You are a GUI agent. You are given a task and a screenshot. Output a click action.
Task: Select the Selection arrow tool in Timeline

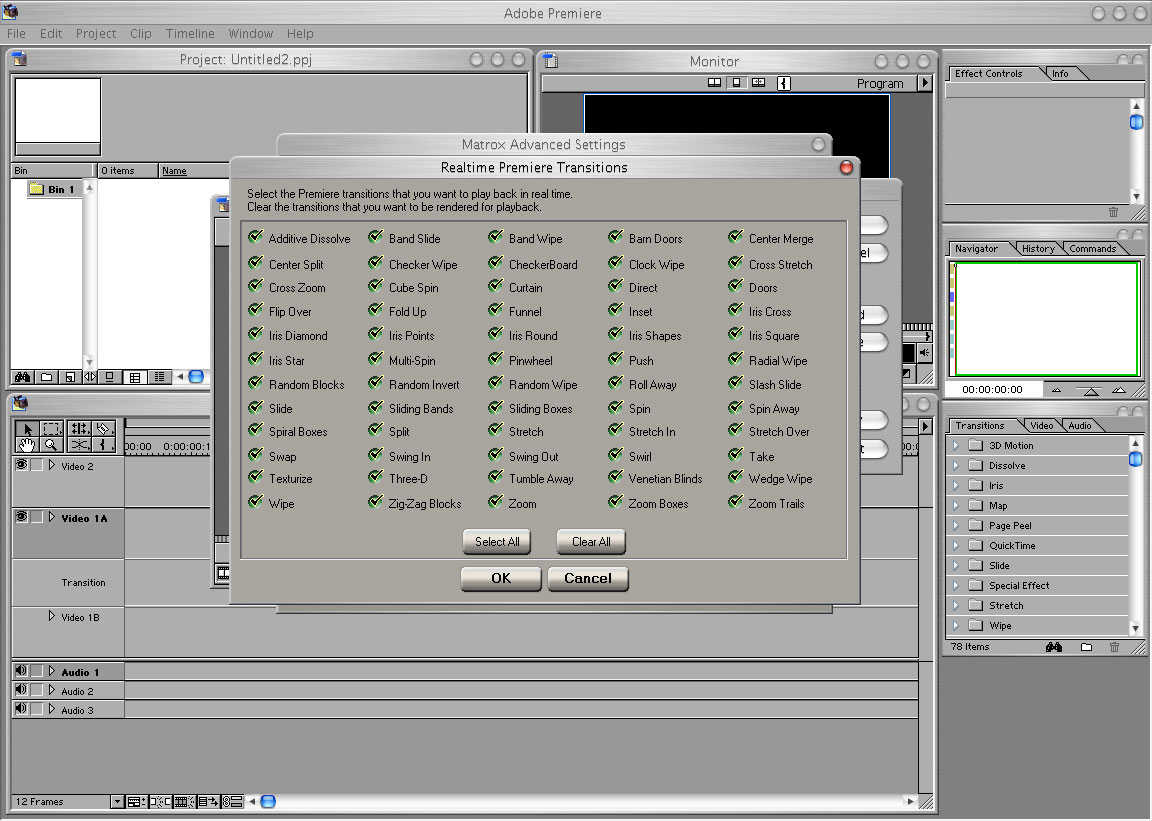coord(27,429)
